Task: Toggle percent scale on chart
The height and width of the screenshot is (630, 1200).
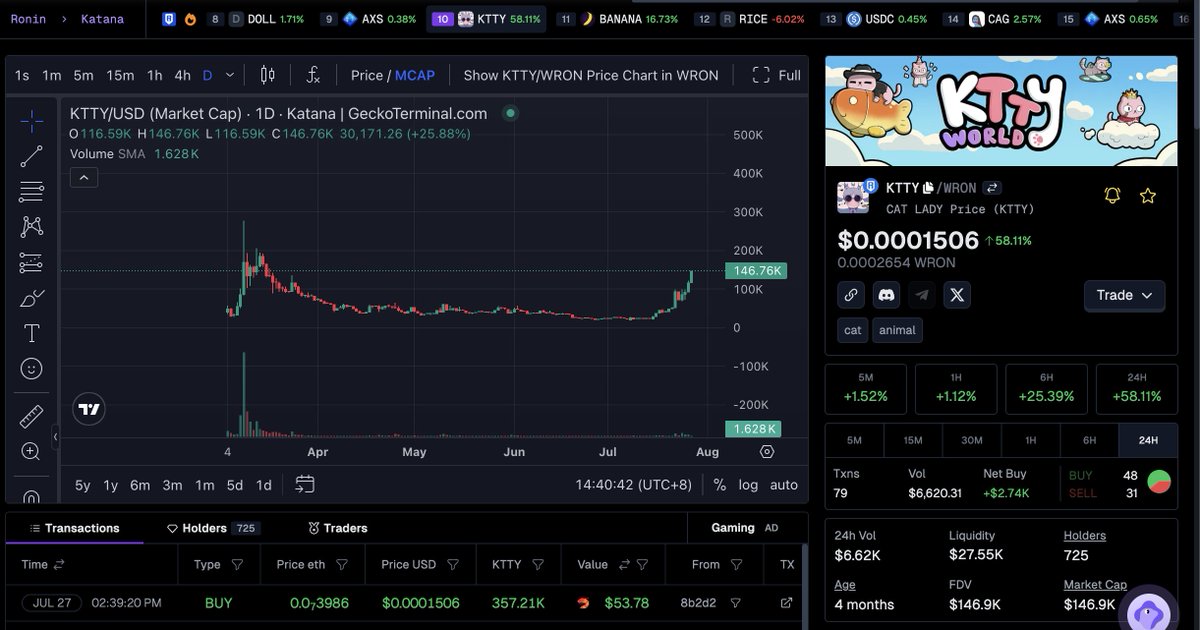Action: (x=719, y=484)
